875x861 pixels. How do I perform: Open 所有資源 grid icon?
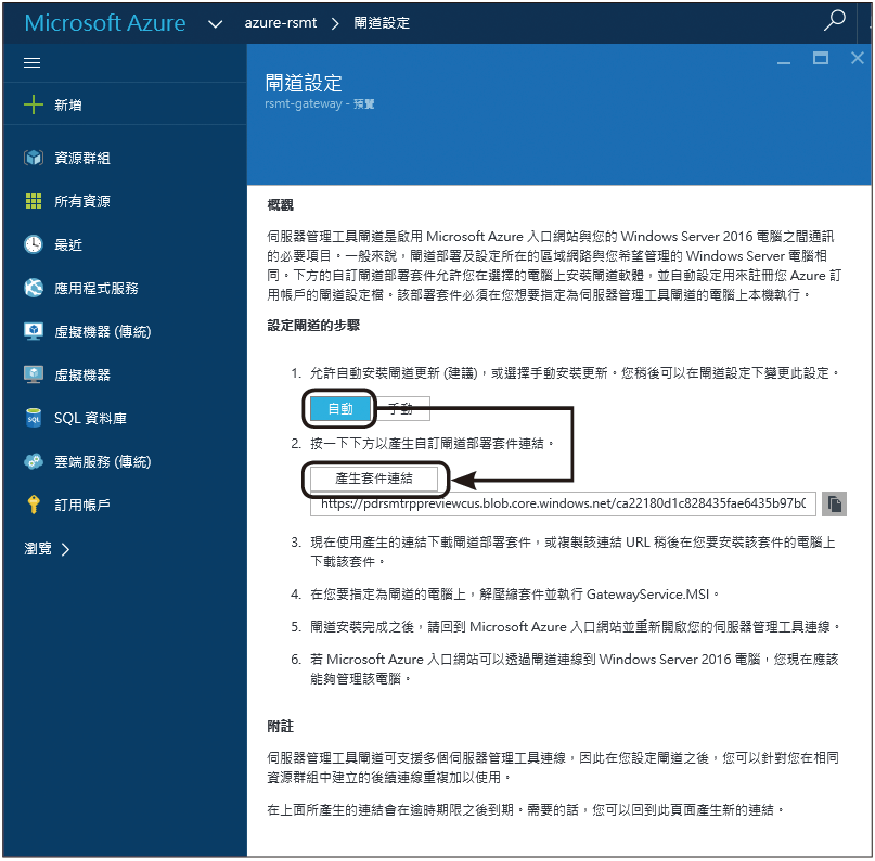point(33,201)
